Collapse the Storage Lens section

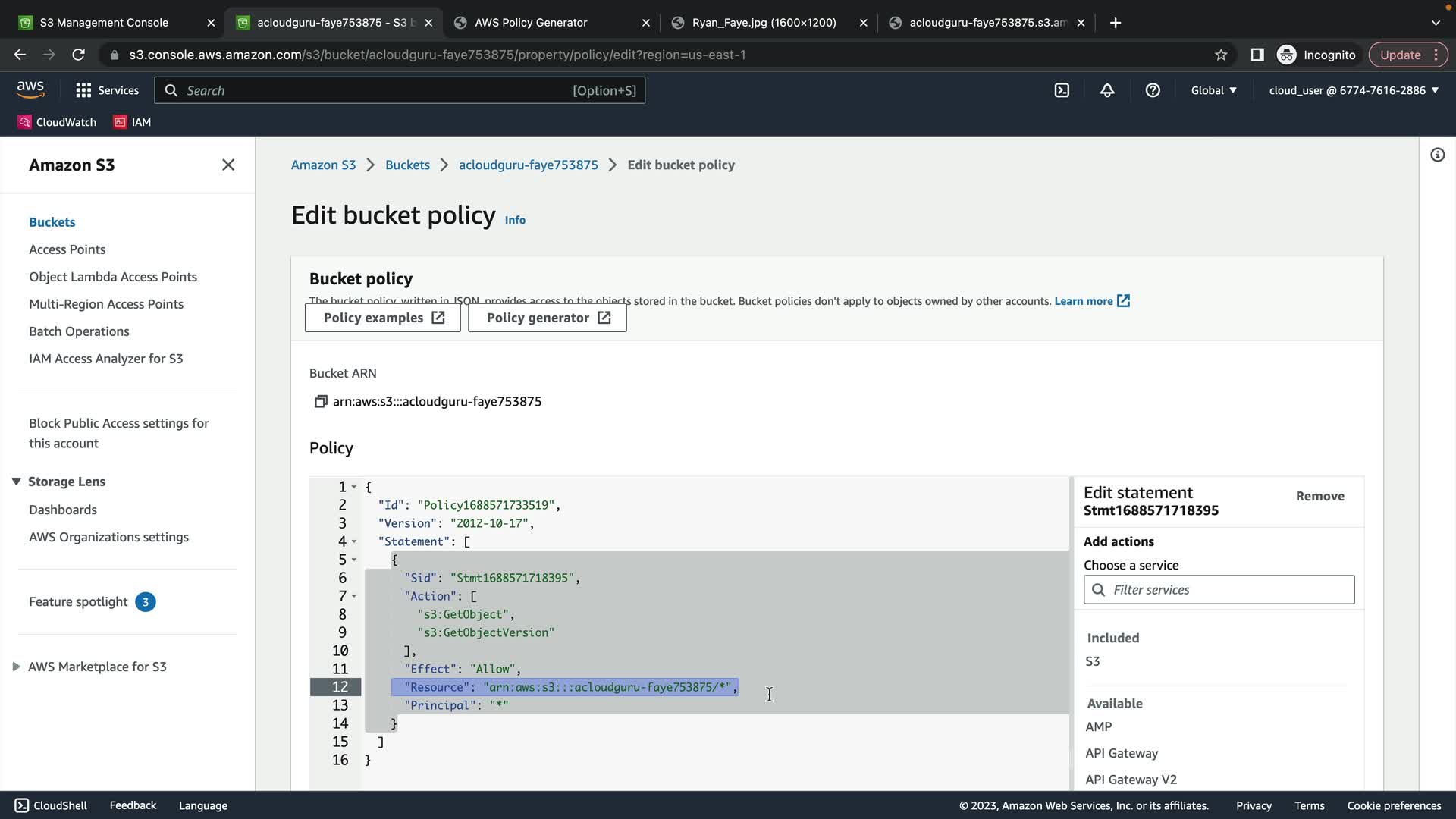[16, 482]
